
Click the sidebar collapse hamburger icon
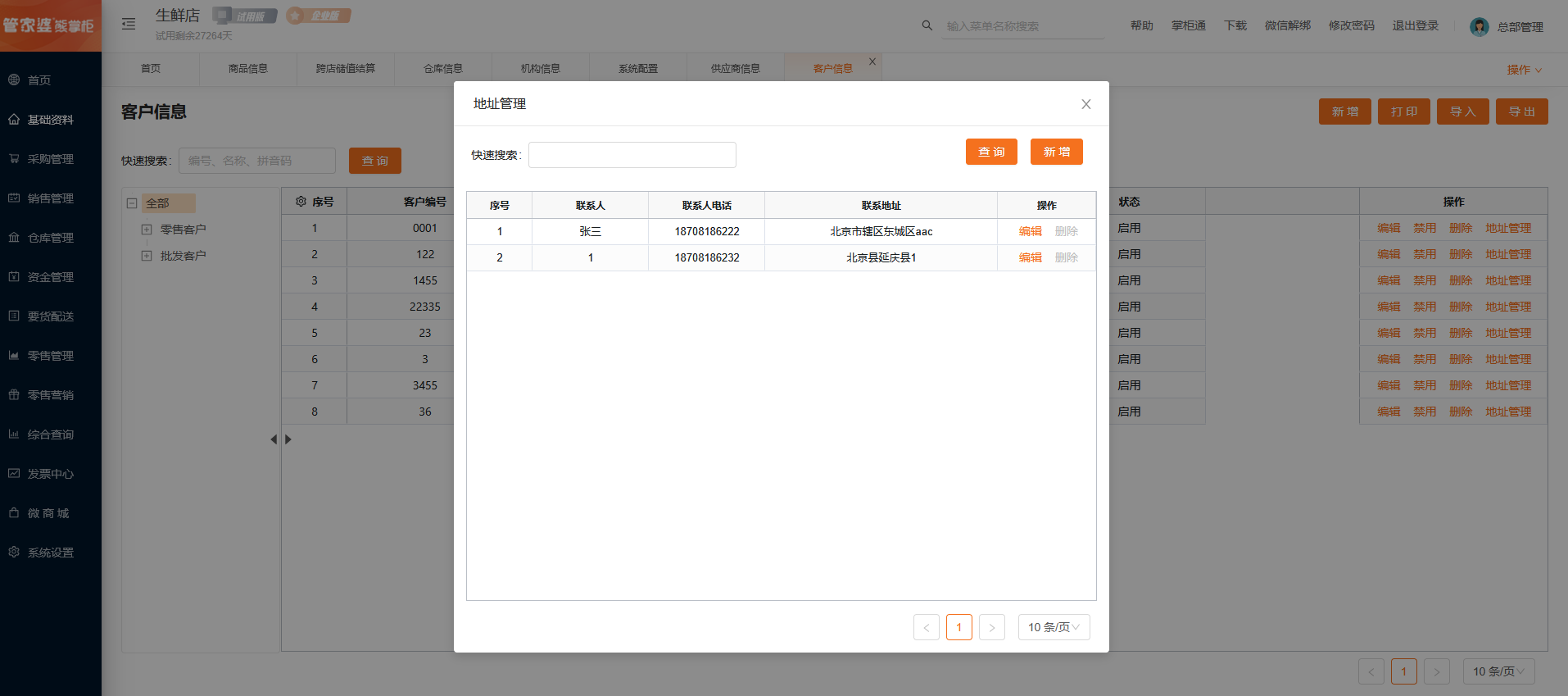pos(129,24)
